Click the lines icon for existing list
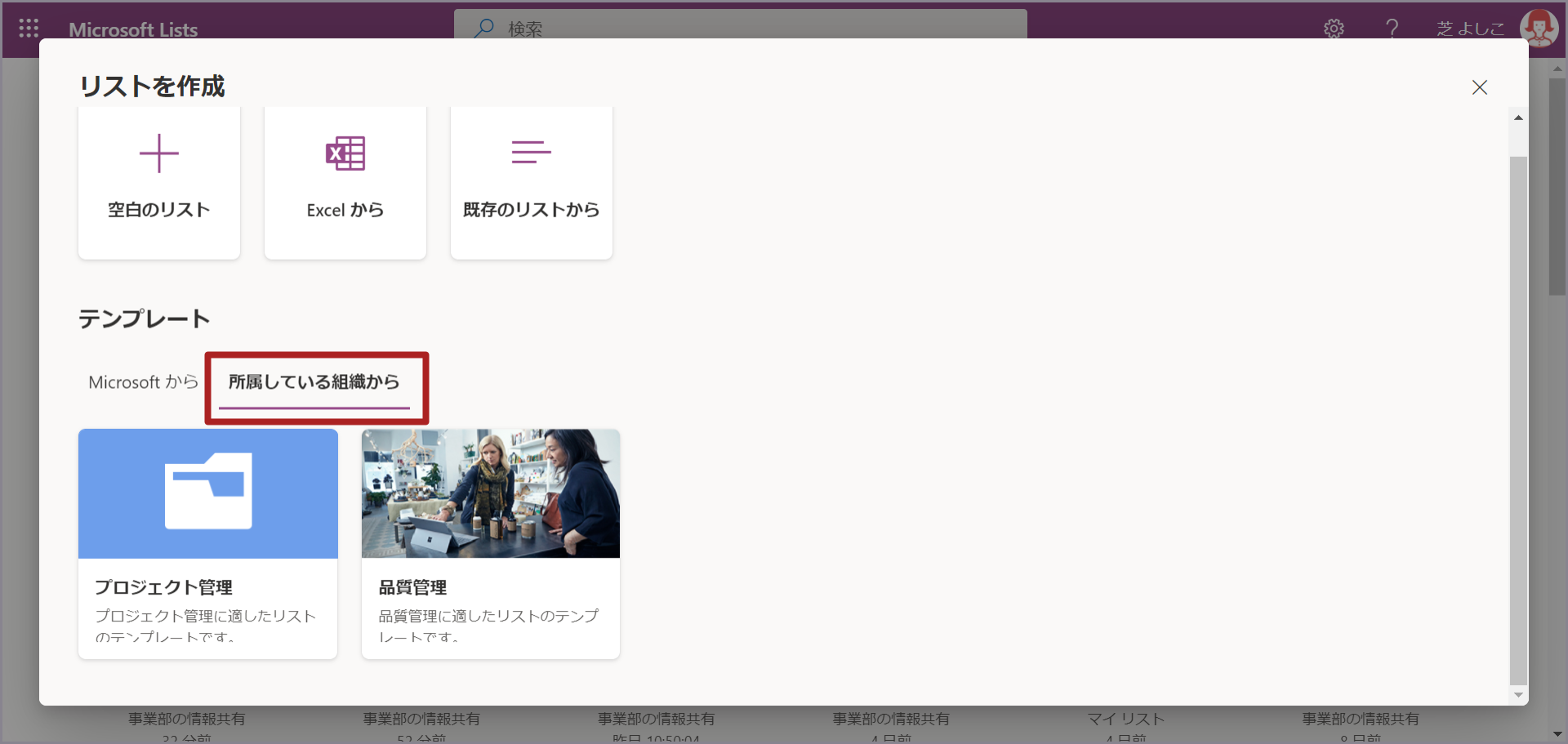The image size is (1568, 744). 532,152
